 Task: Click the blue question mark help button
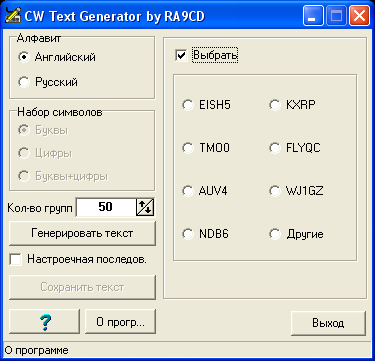[x=45, y=322]
